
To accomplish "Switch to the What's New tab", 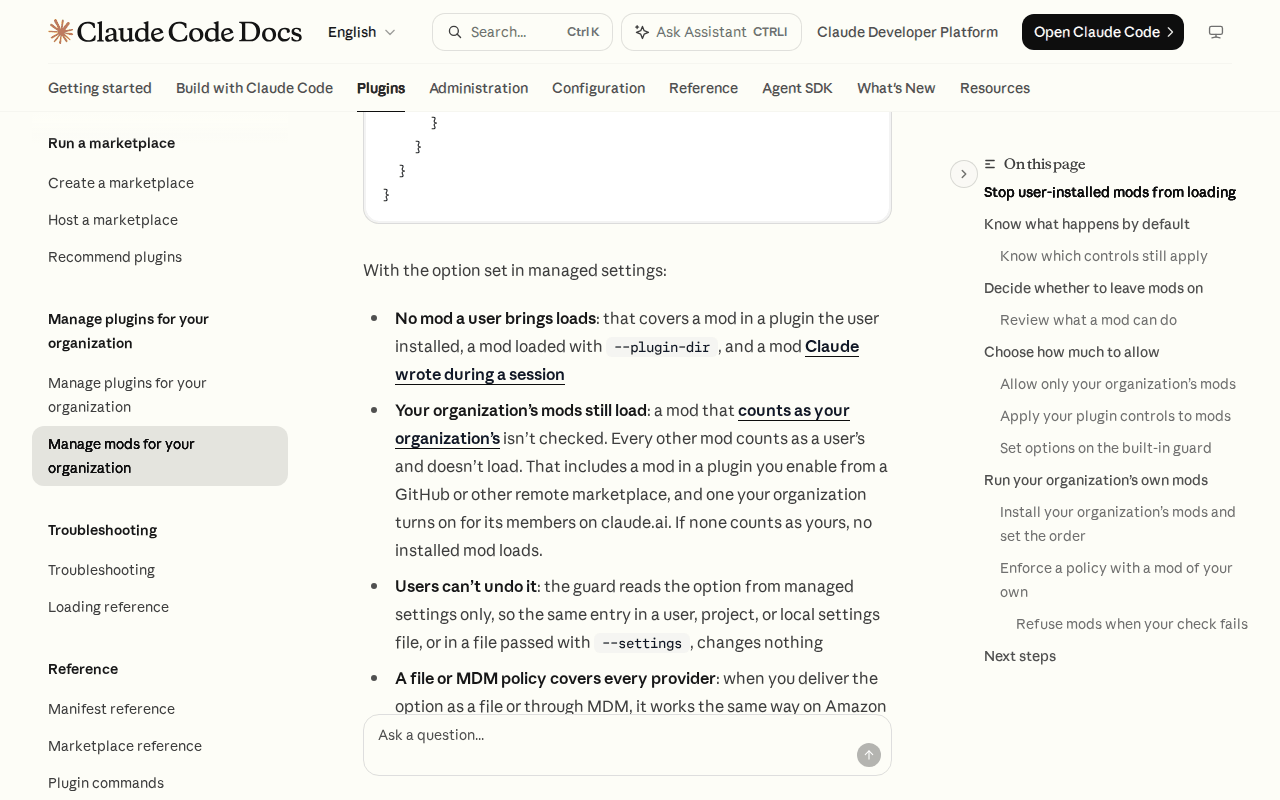I will pos(896,88).
